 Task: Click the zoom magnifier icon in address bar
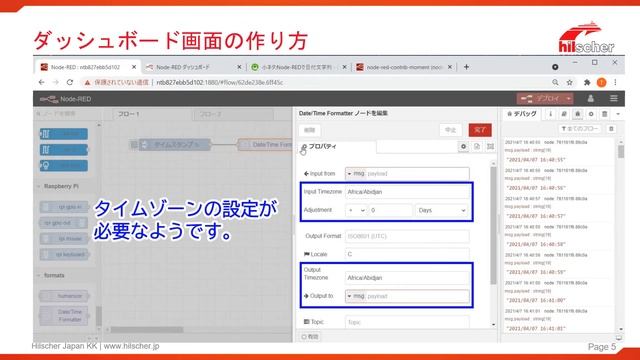tap(555, 82)
